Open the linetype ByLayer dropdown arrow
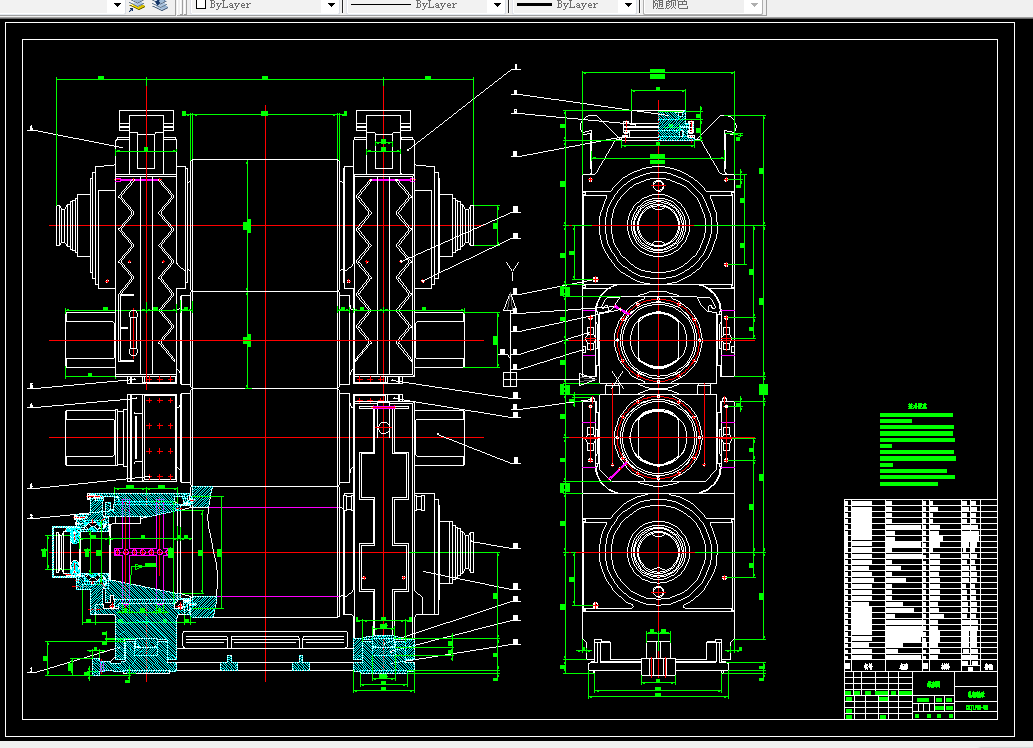The image size is (1033, 748). (x=497, y=5)
